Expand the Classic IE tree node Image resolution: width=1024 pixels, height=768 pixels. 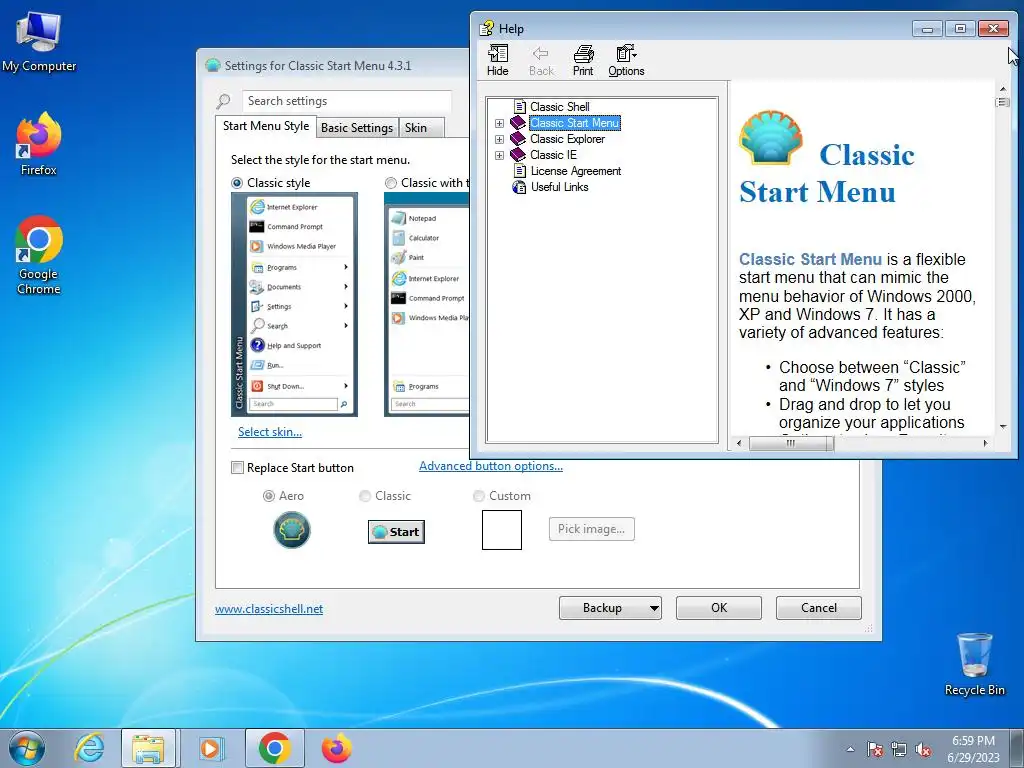coord(500,155)
